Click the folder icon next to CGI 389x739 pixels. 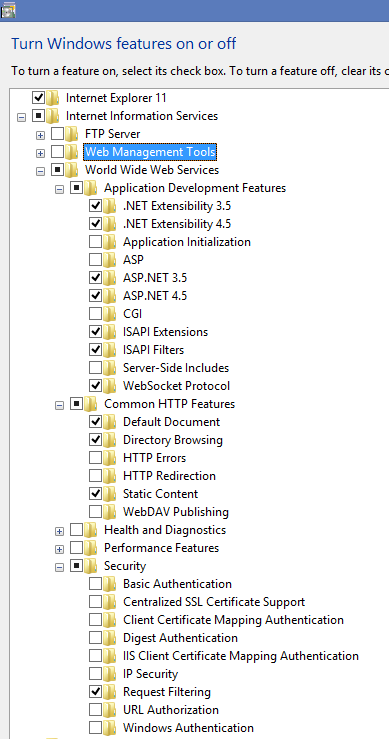pos(110,314)
